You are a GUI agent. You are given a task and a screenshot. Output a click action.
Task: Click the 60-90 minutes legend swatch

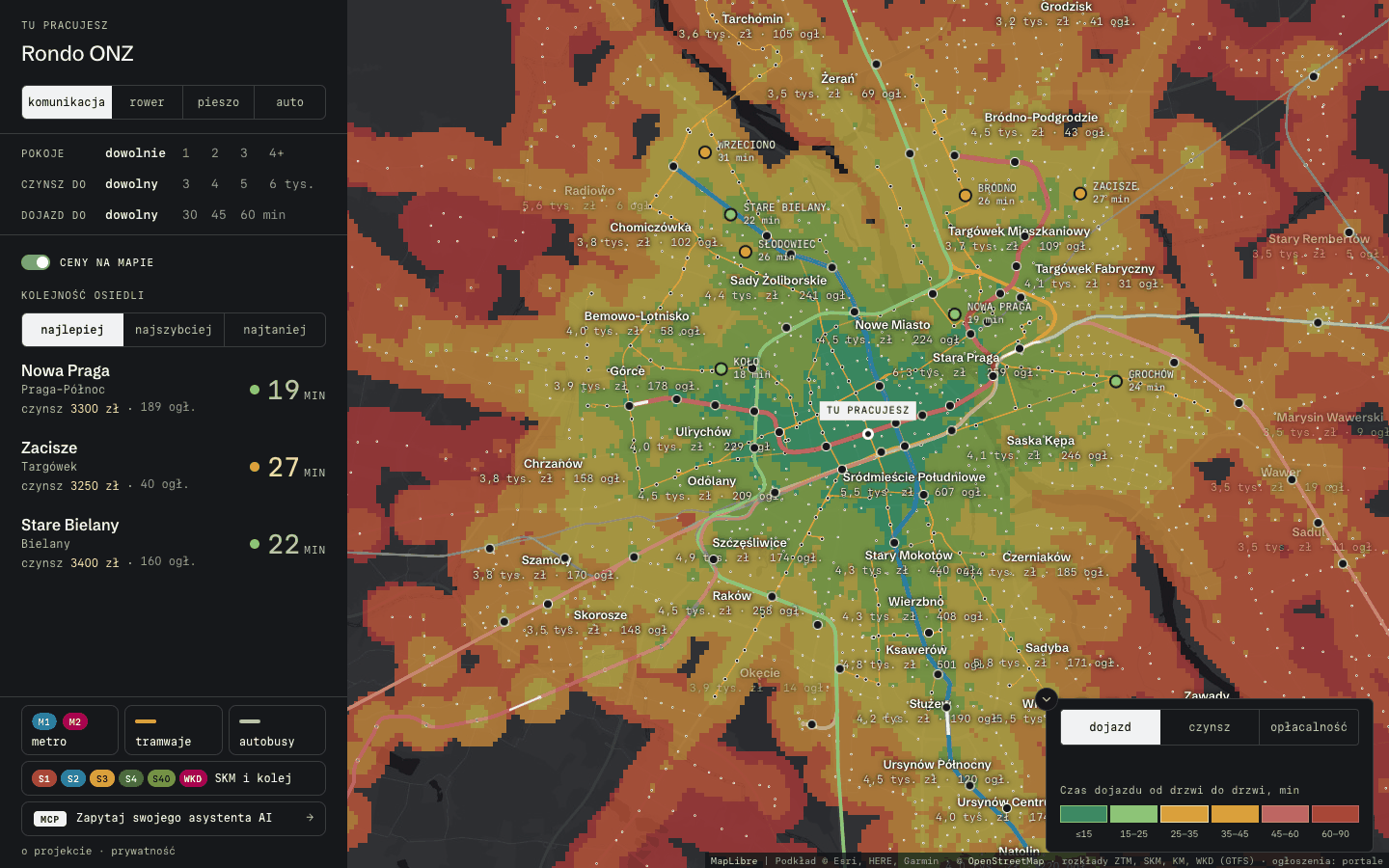tap(1335, 814)
